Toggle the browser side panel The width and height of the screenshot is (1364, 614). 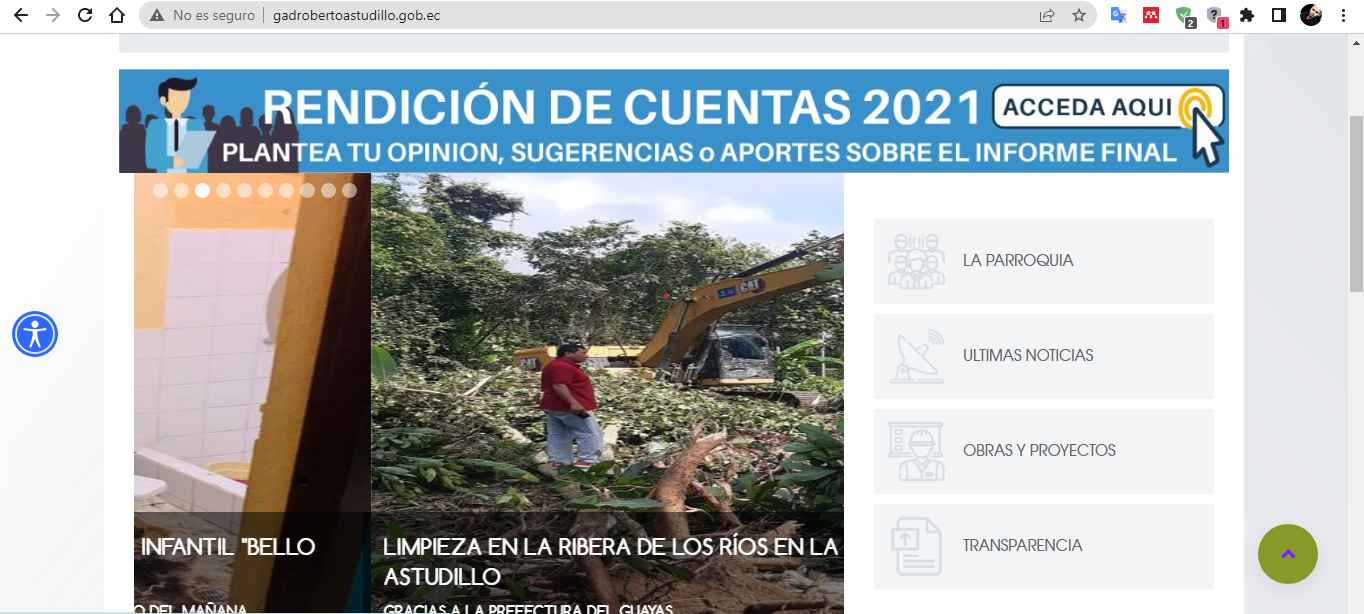click(1278, 15)
